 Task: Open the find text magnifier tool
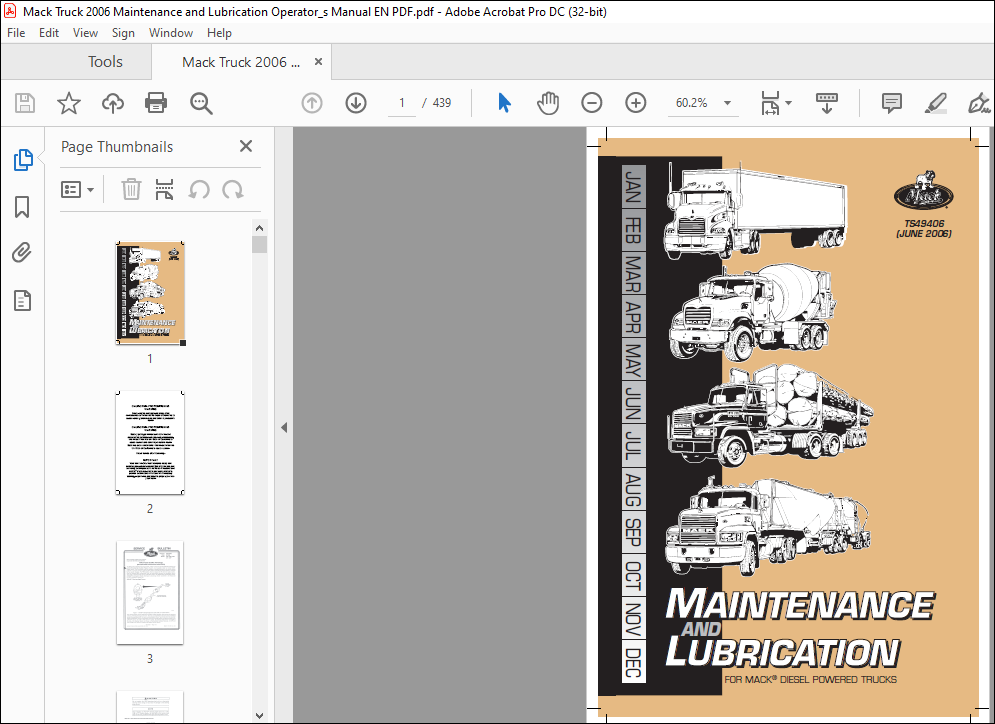201,103
